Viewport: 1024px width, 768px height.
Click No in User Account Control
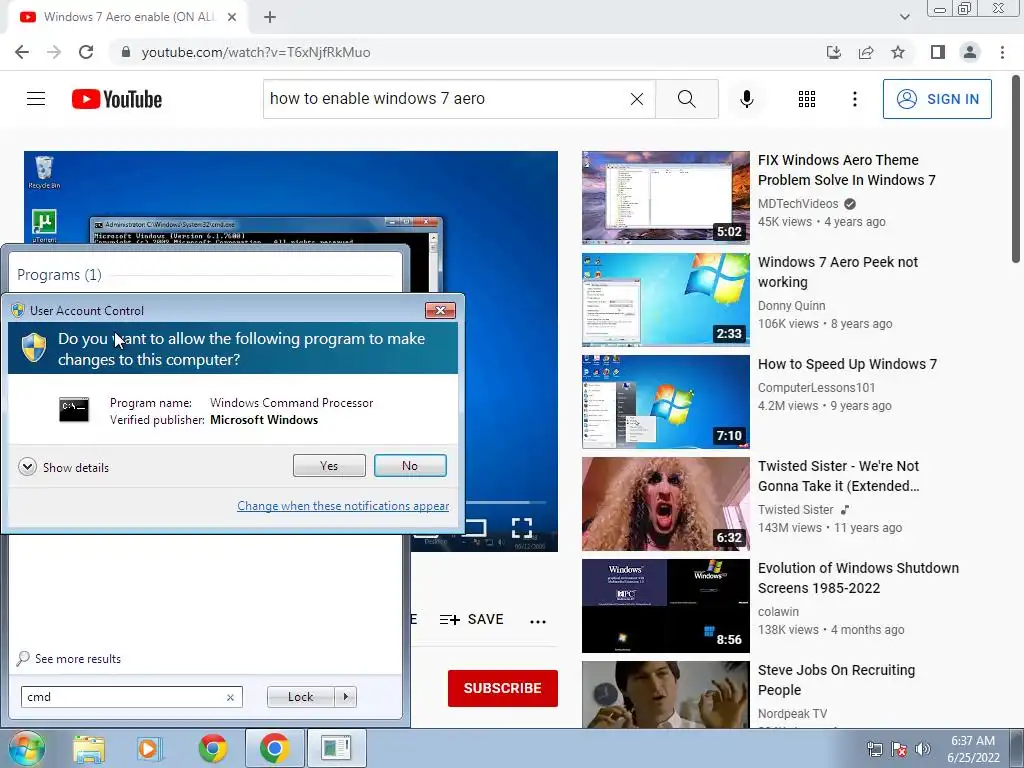point(410,466)
